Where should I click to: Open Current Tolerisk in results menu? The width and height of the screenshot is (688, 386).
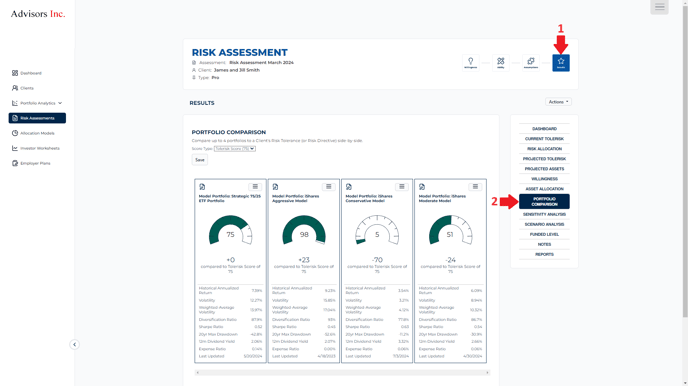tap(544, 139)
